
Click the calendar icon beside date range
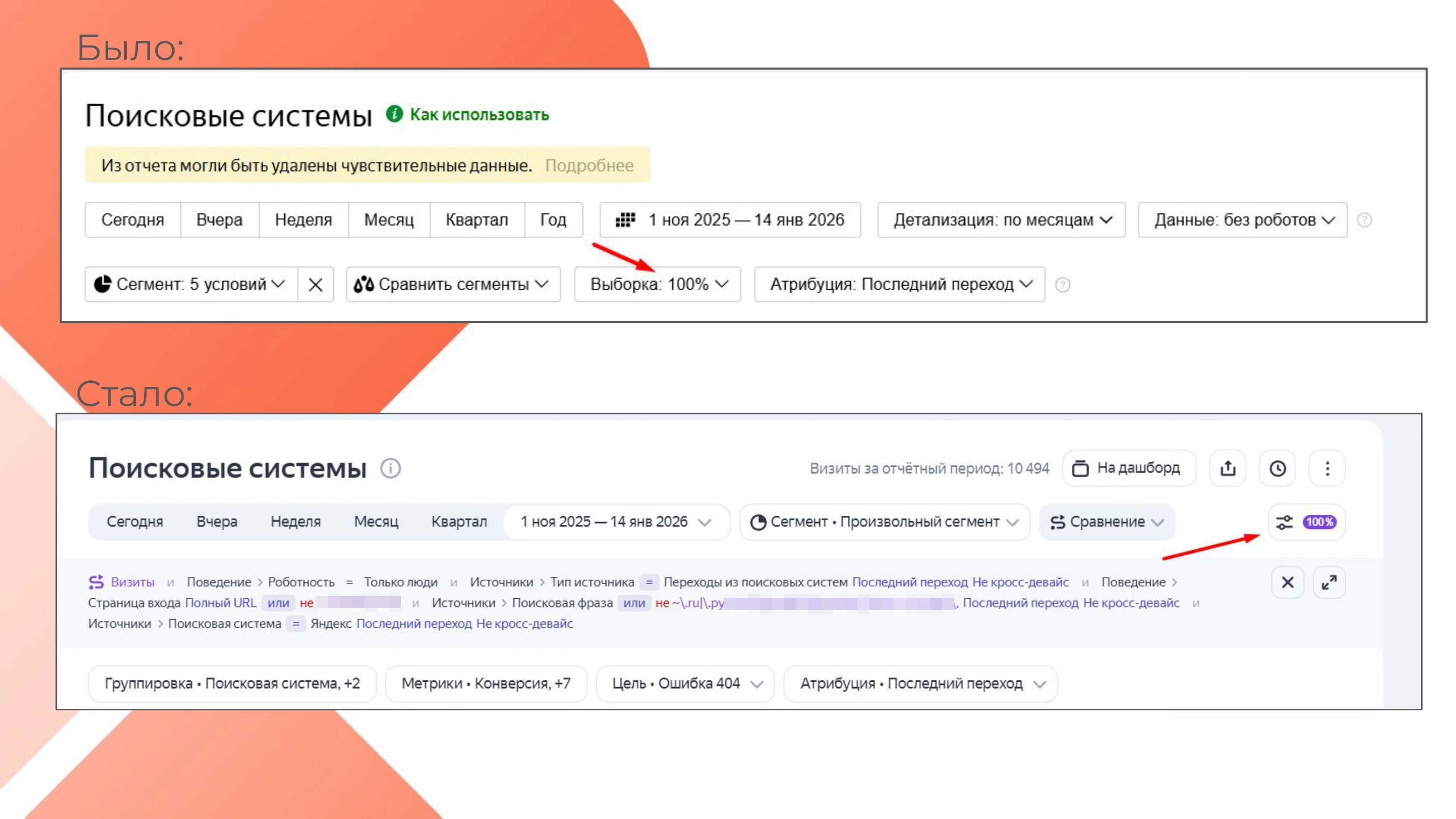[x=625, y=220]
